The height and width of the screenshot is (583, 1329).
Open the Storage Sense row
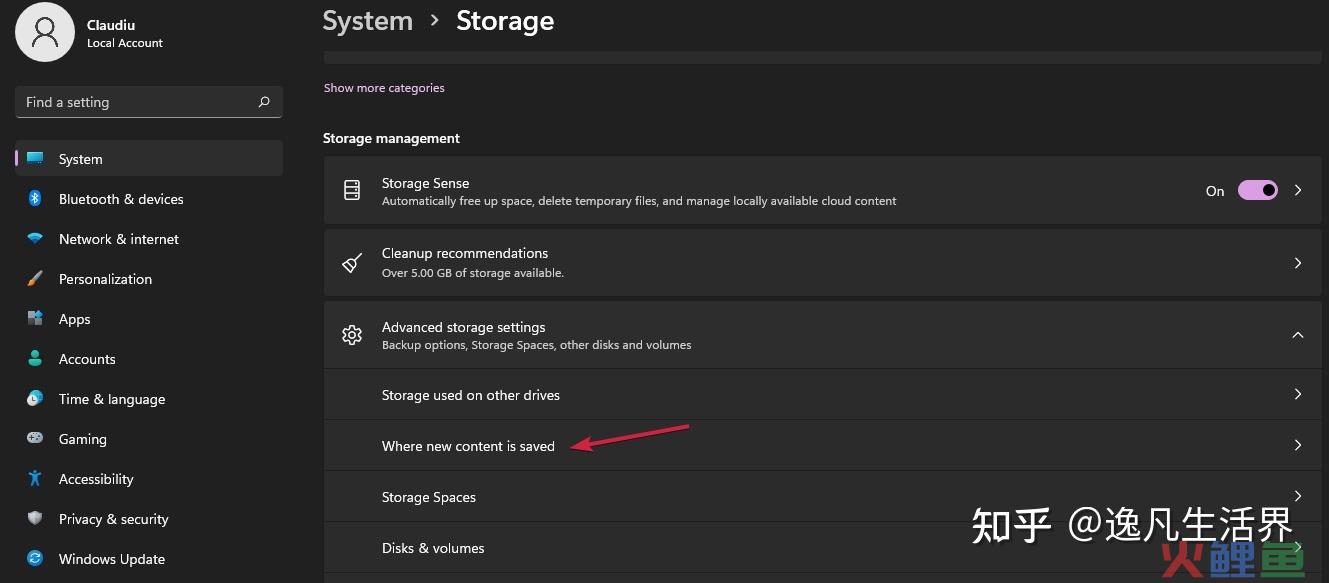[x=822, y=190]
